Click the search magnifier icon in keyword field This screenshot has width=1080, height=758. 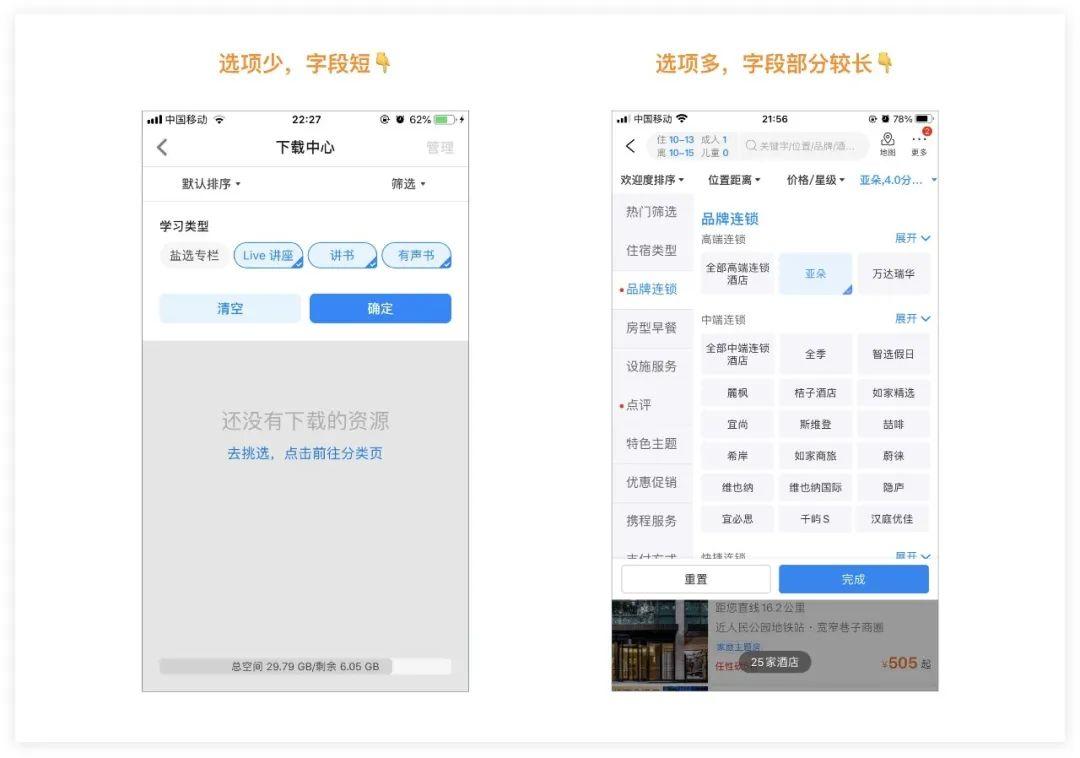pyautogui.click(x=751, y=145)
